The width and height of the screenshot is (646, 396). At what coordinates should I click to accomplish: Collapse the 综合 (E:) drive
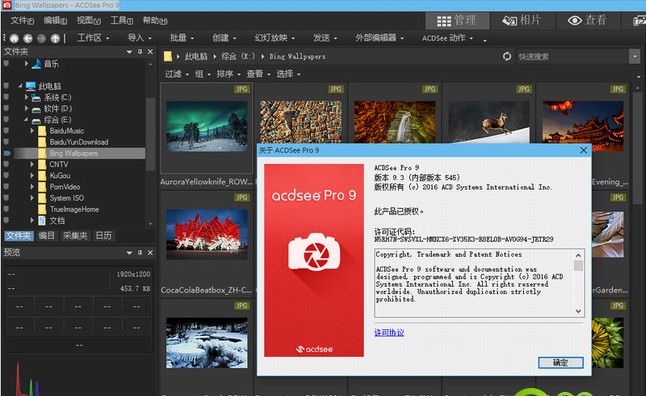tap(26, 120)
